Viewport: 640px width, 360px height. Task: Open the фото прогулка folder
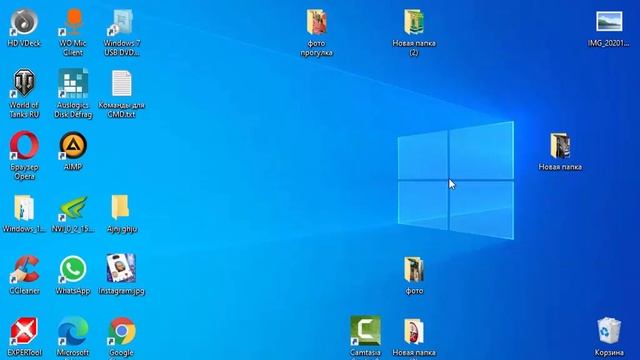pos(316,22)
